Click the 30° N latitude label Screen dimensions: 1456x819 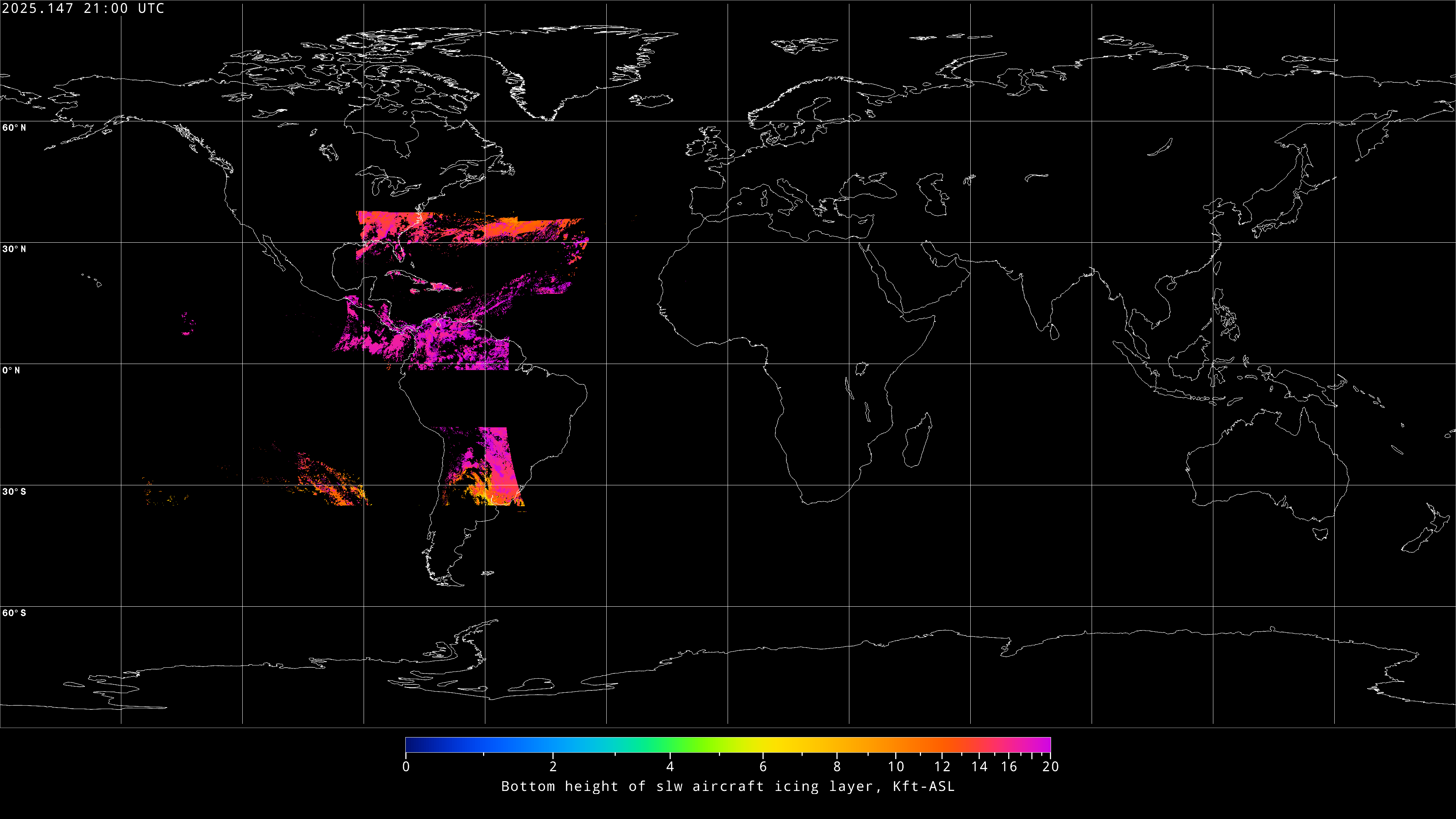coord(14,249)
